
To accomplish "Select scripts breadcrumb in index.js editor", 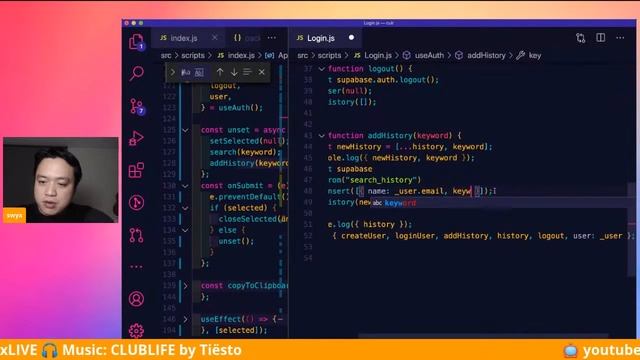I will point(193,56).
